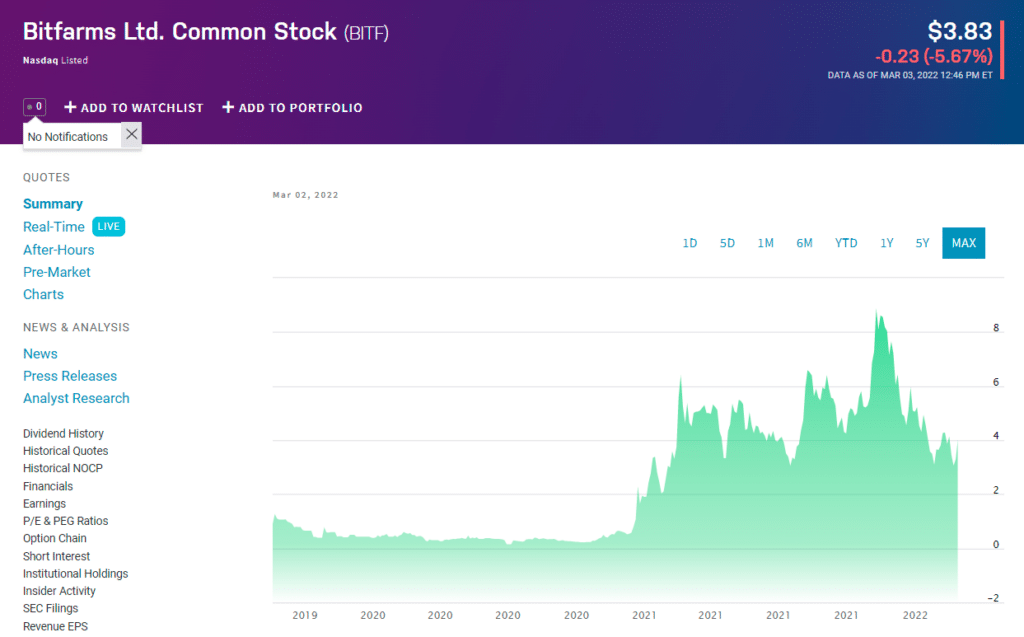The height and width of the screenshot is (637, 1024).
Task: Select the 1D chart range tab
Action: (690, 243)
